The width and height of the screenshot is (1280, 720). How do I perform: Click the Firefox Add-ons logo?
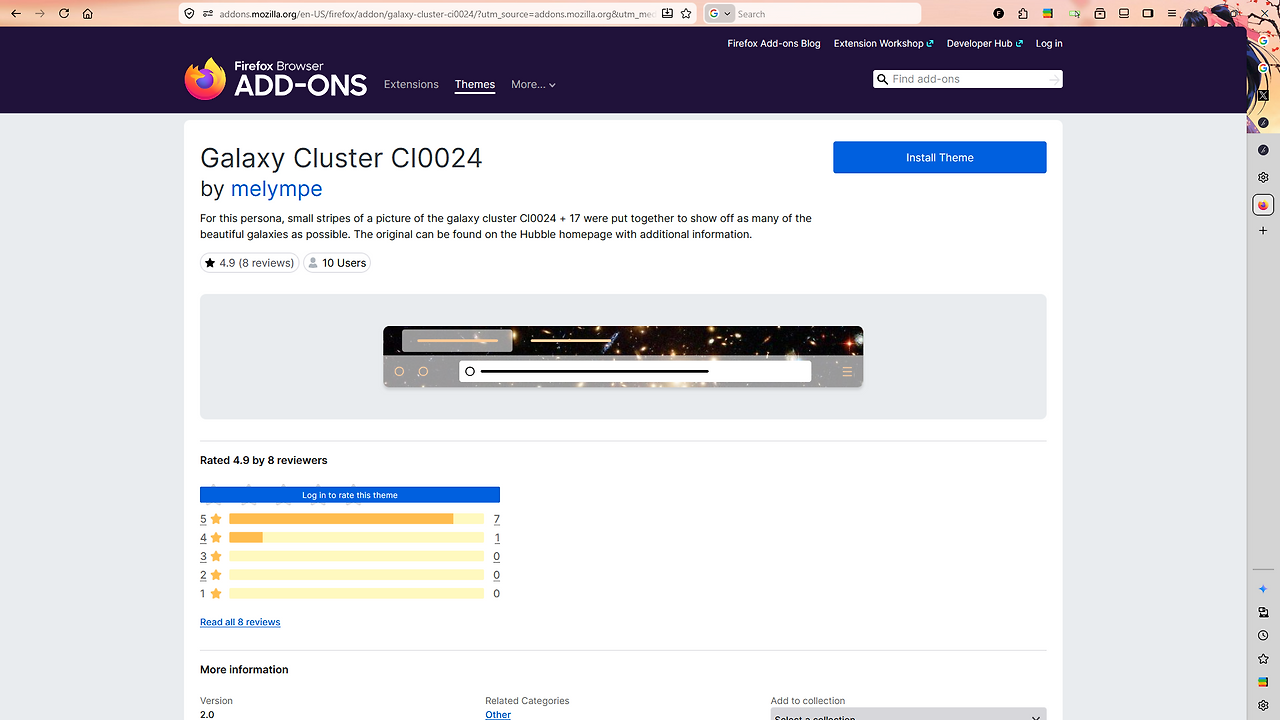click(x=276, y=79)
